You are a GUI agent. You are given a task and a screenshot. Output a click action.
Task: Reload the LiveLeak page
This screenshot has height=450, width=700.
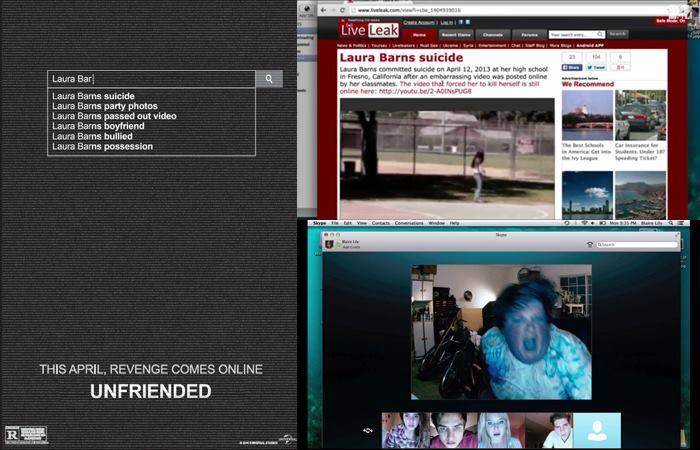coord(342,10)
